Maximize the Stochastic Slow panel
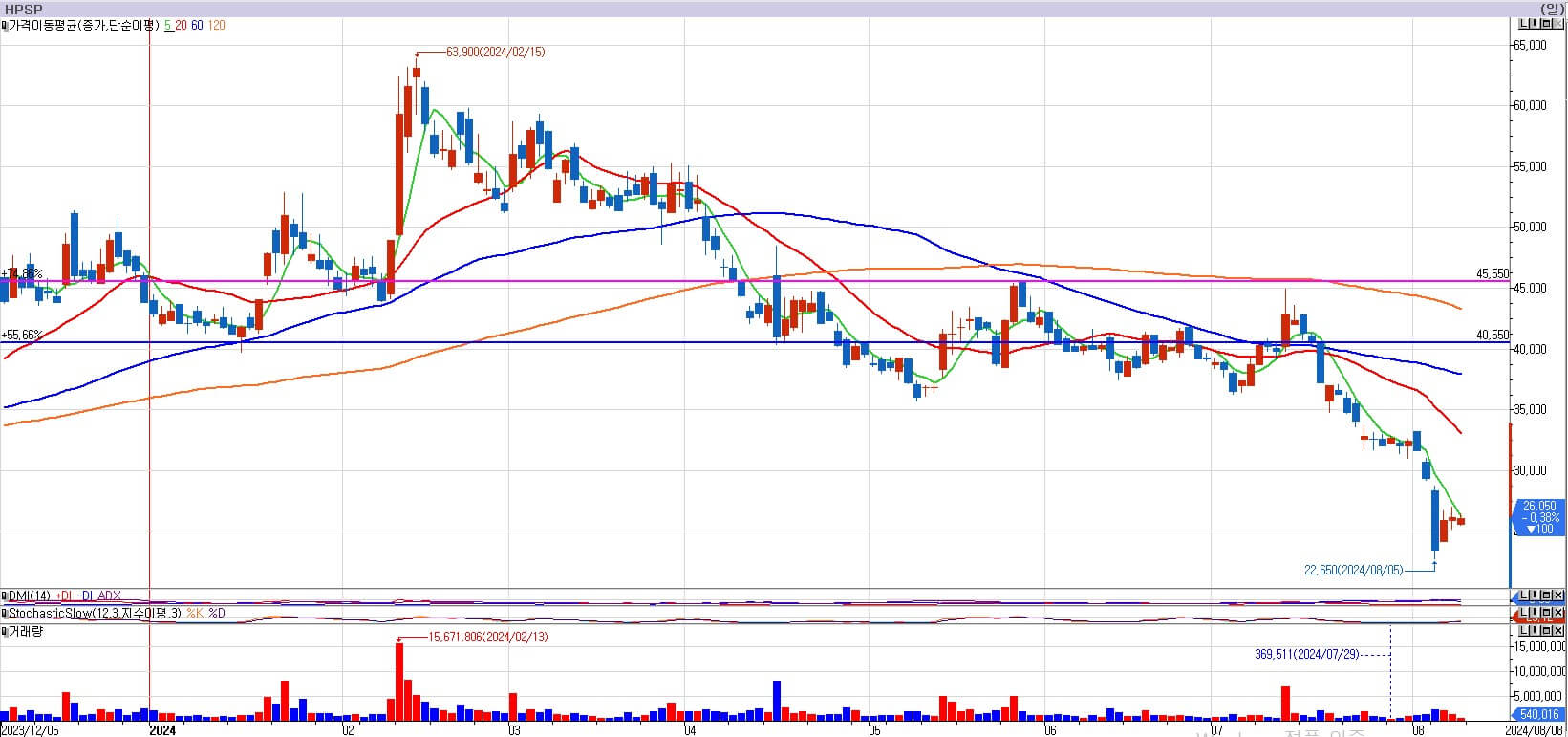 click(1547, 612)
